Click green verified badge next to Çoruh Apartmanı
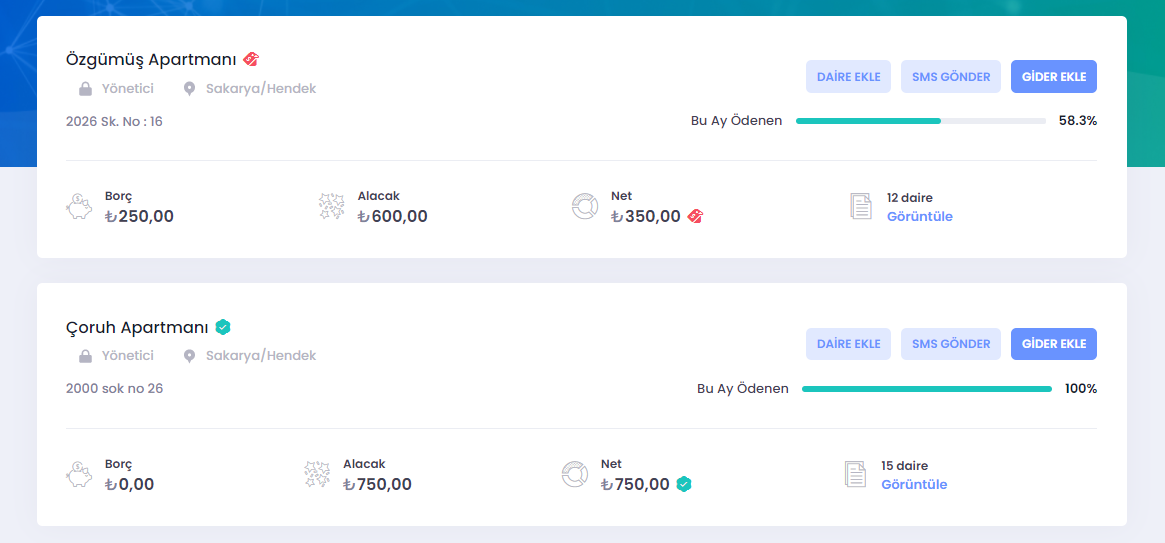The height and width of the screenshot is (543, 1165). [x=223, y=327]
